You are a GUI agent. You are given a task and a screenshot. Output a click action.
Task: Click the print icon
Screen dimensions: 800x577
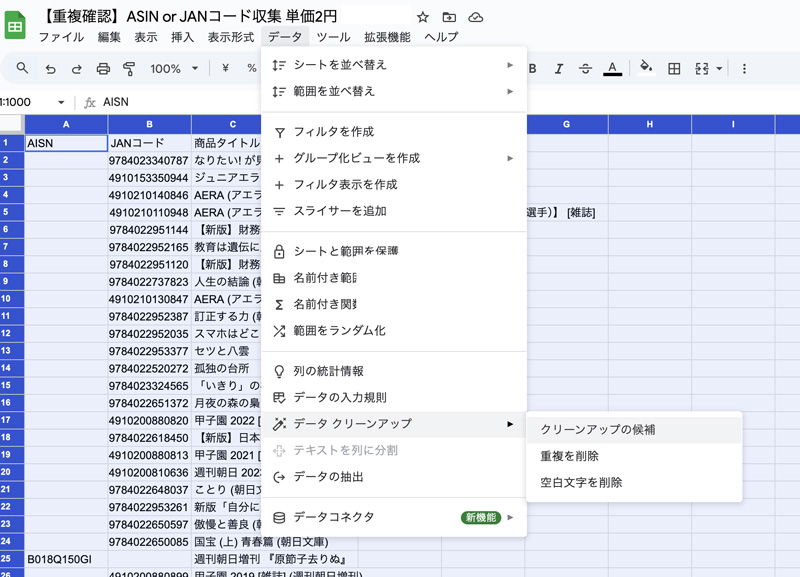click(103, 69)
